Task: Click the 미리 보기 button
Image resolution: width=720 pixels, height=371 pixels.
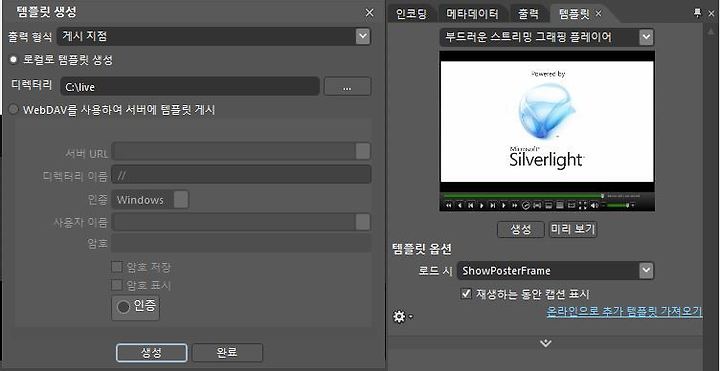Action: tap(573, 229)
